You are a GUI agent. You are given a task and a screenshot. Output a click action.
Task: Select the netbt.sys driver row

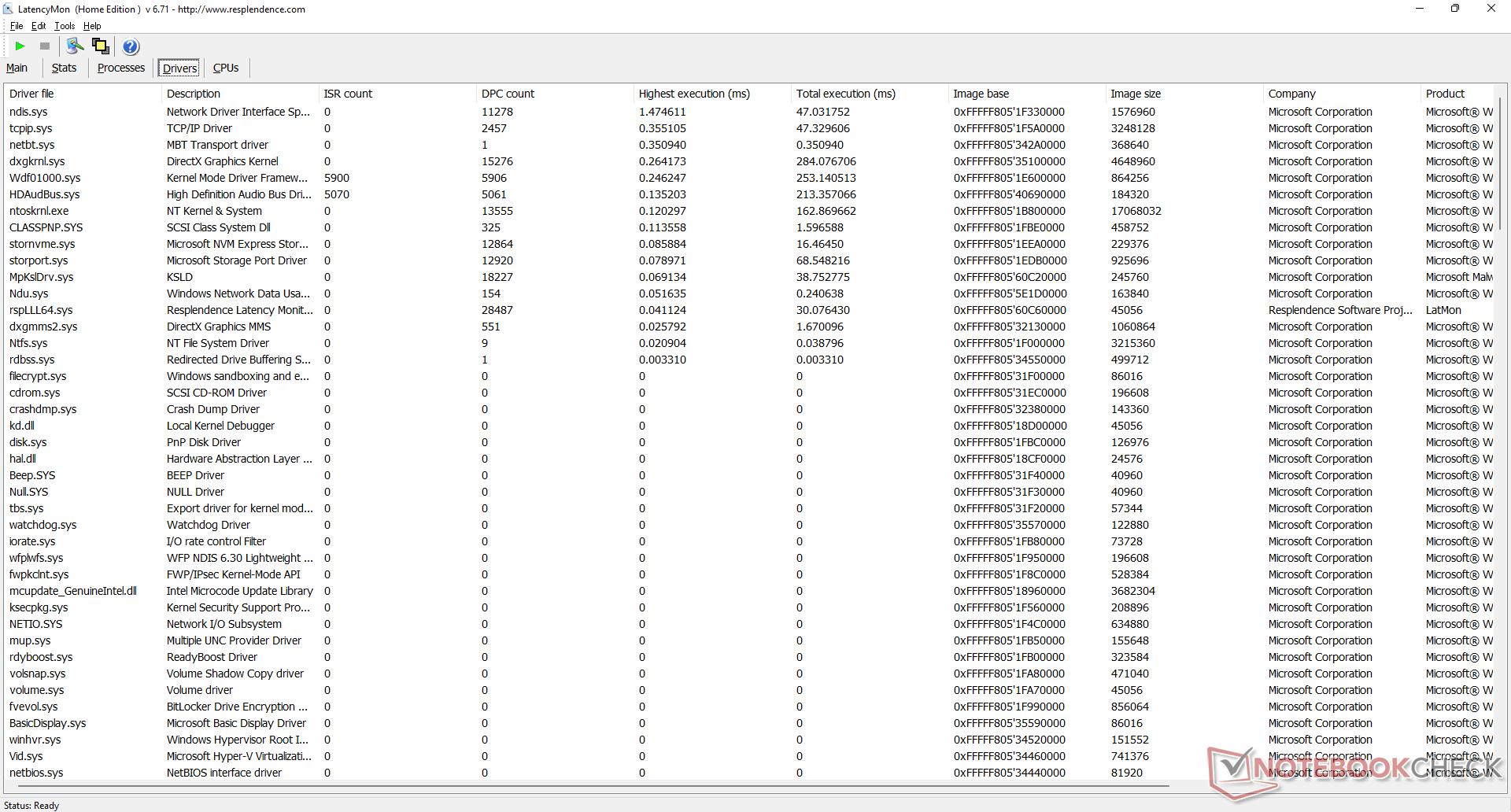pyautogui.click(x=749, y=145)
